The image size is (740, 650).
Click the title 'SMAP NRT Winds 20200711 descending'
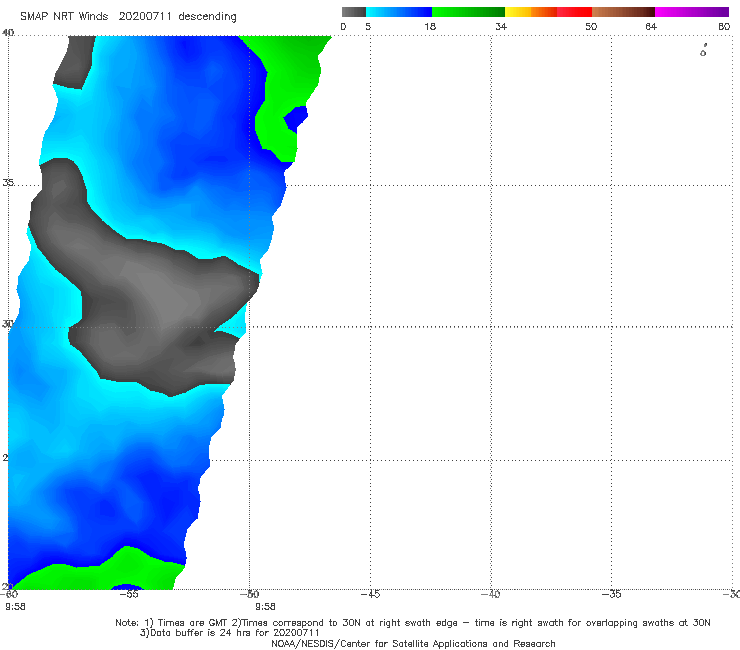click(128, 17)
